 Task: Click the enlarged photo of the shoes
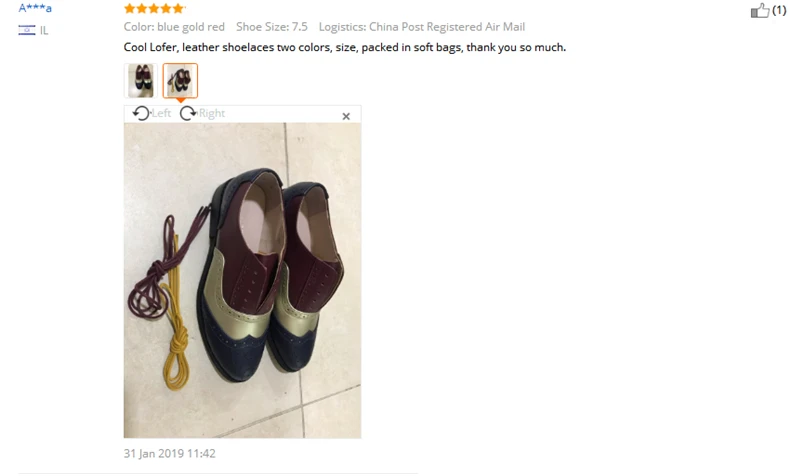pyautogui.click(x=242, y=281)
